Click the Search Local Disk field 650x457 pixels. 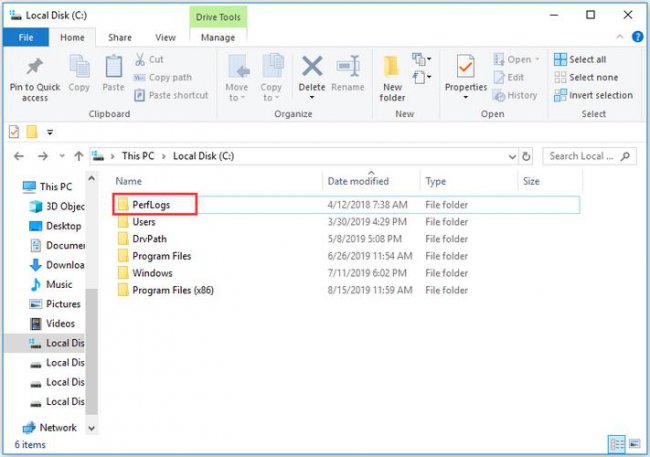click(589, 156)
